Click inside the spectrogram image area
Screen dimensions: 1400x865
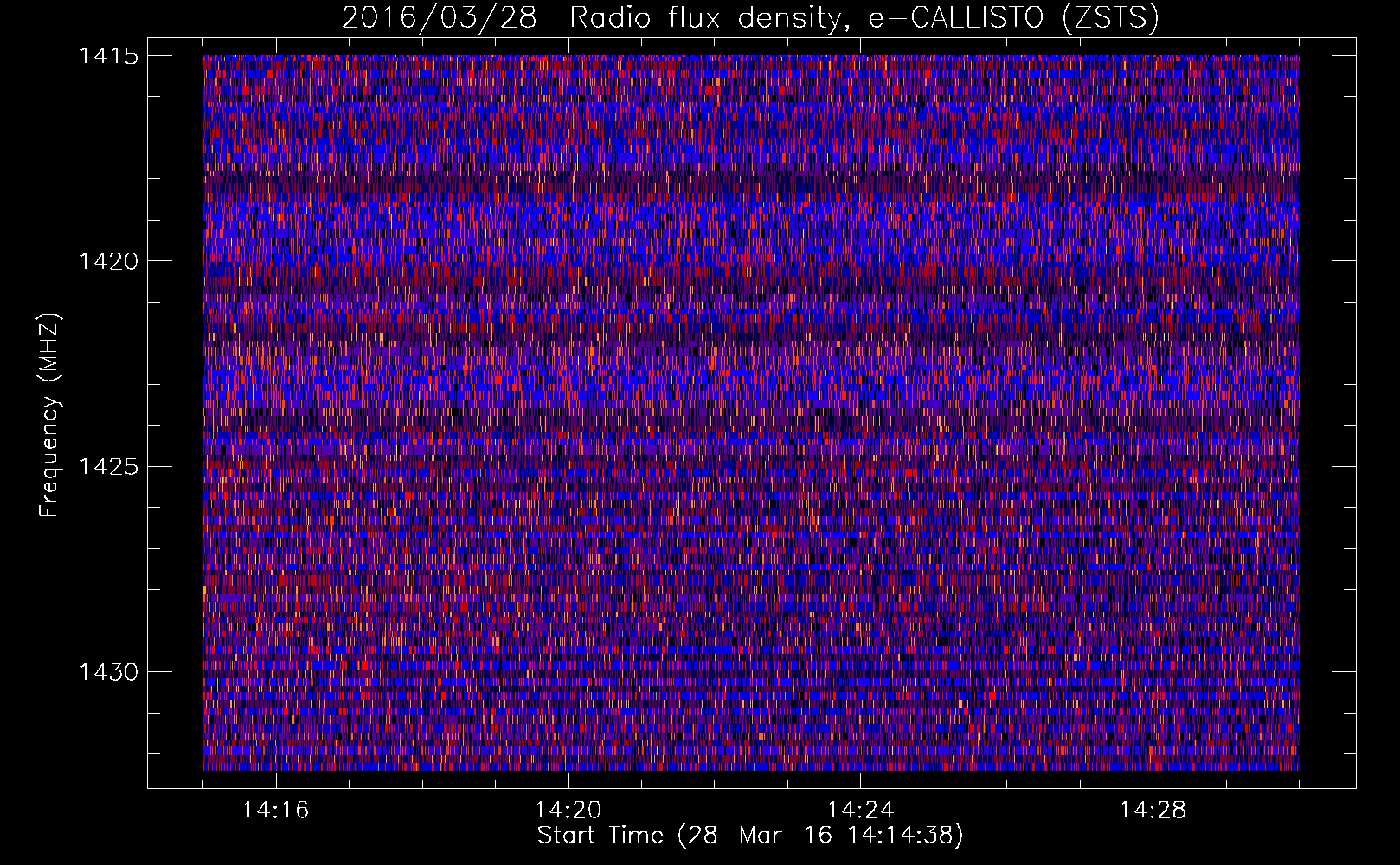[751, 413]
